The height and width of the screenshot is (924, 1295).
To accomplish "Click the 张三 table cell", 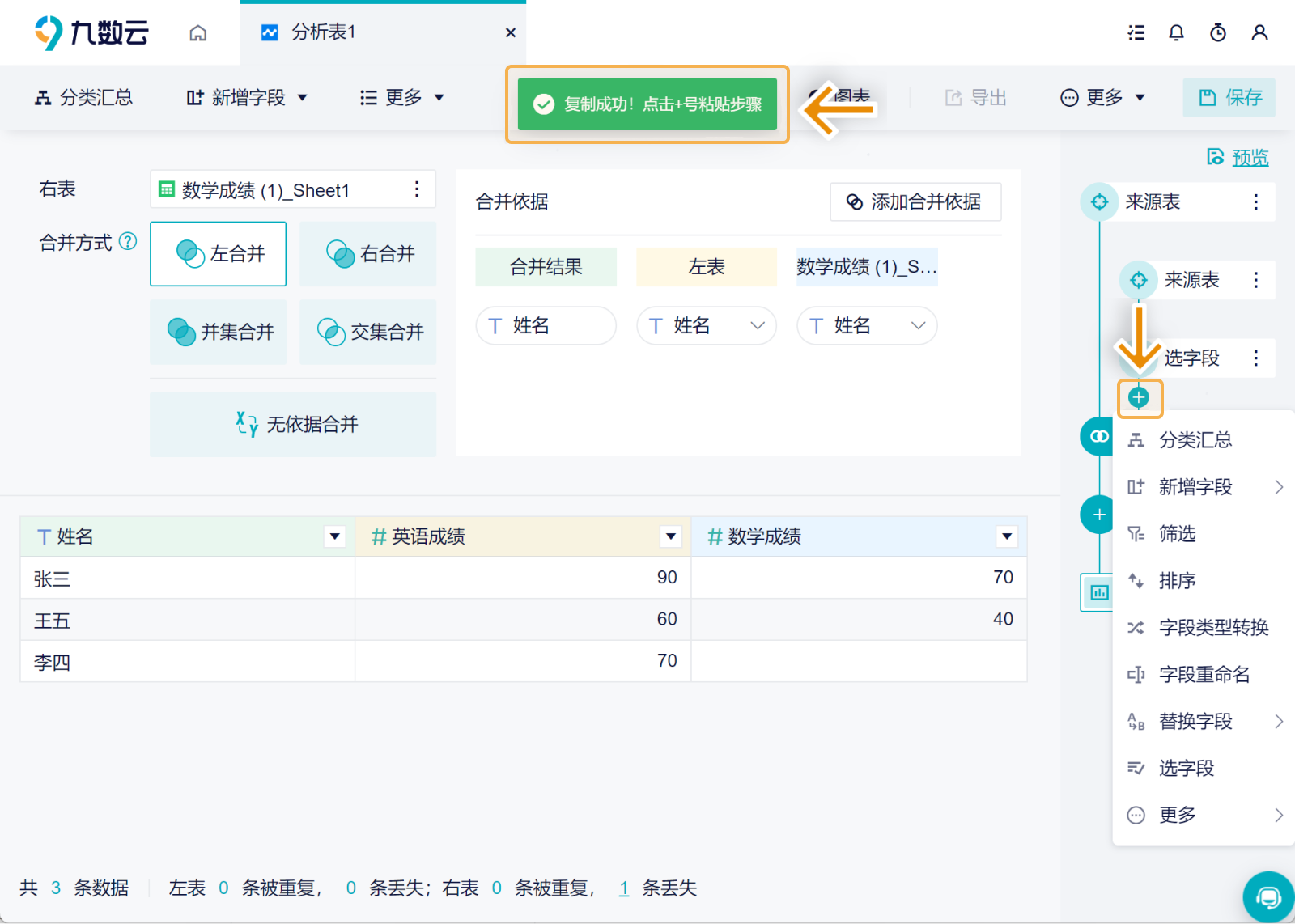I will coord(187,579).
